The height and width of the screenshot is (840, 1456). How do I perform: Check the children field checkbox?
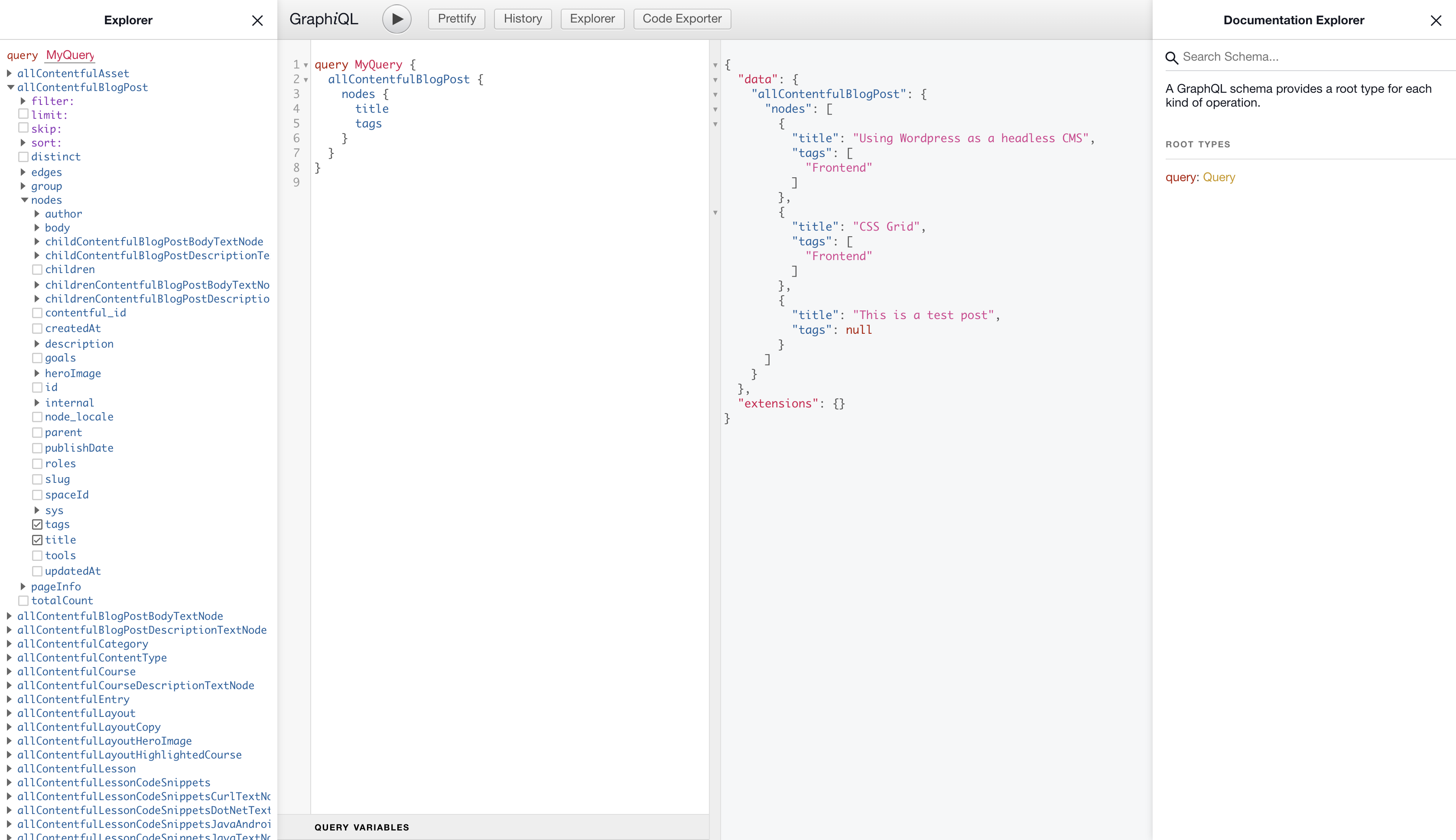click(37, 270)
